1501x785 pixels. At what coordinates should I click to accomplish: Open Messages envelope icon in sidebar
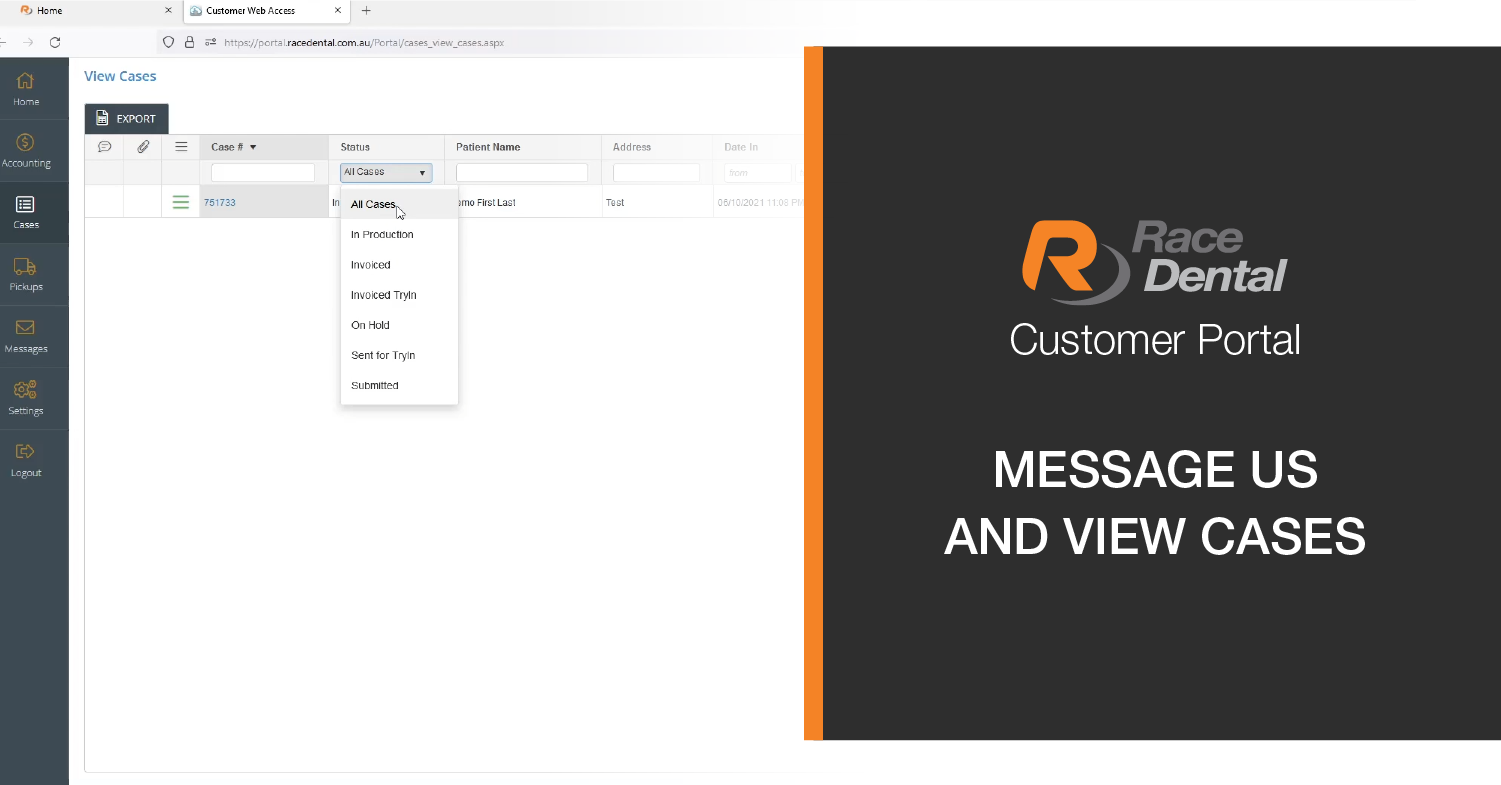point(26,330)
